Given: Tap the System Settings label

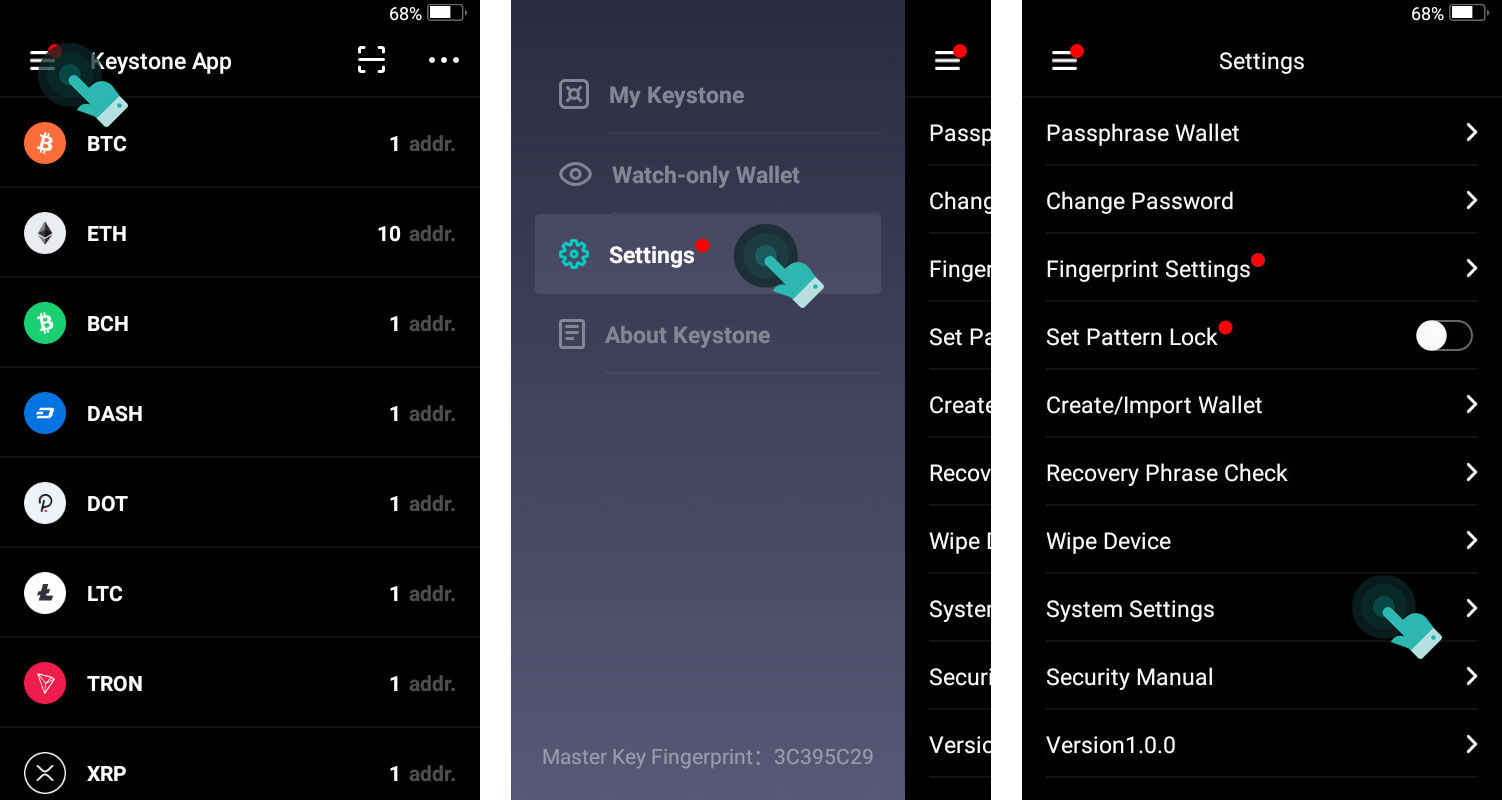Looking at the screenshot, I should (x=1130, y=609).
